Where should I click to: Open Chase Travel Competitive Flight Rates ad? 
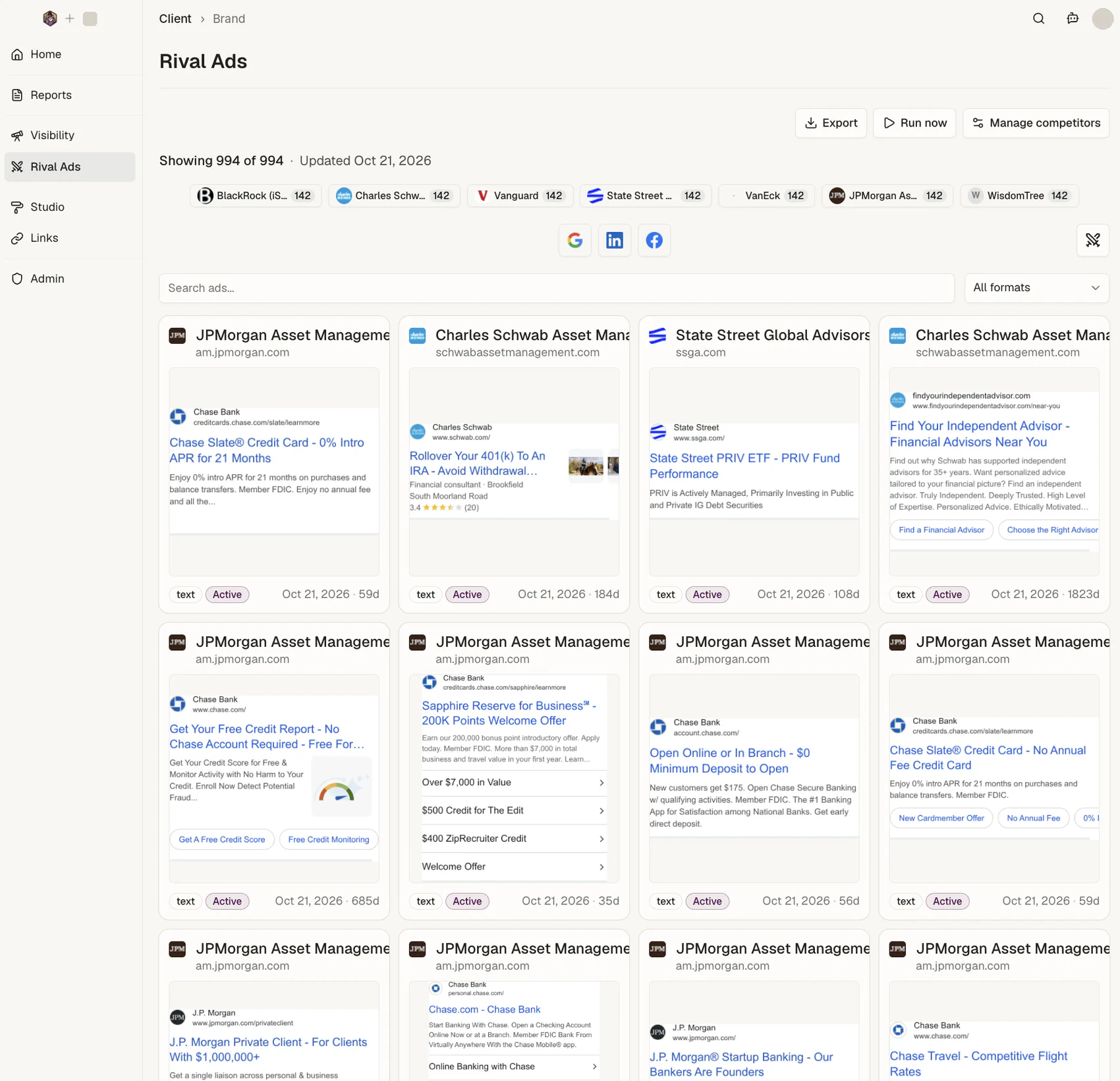(978, 1063)
